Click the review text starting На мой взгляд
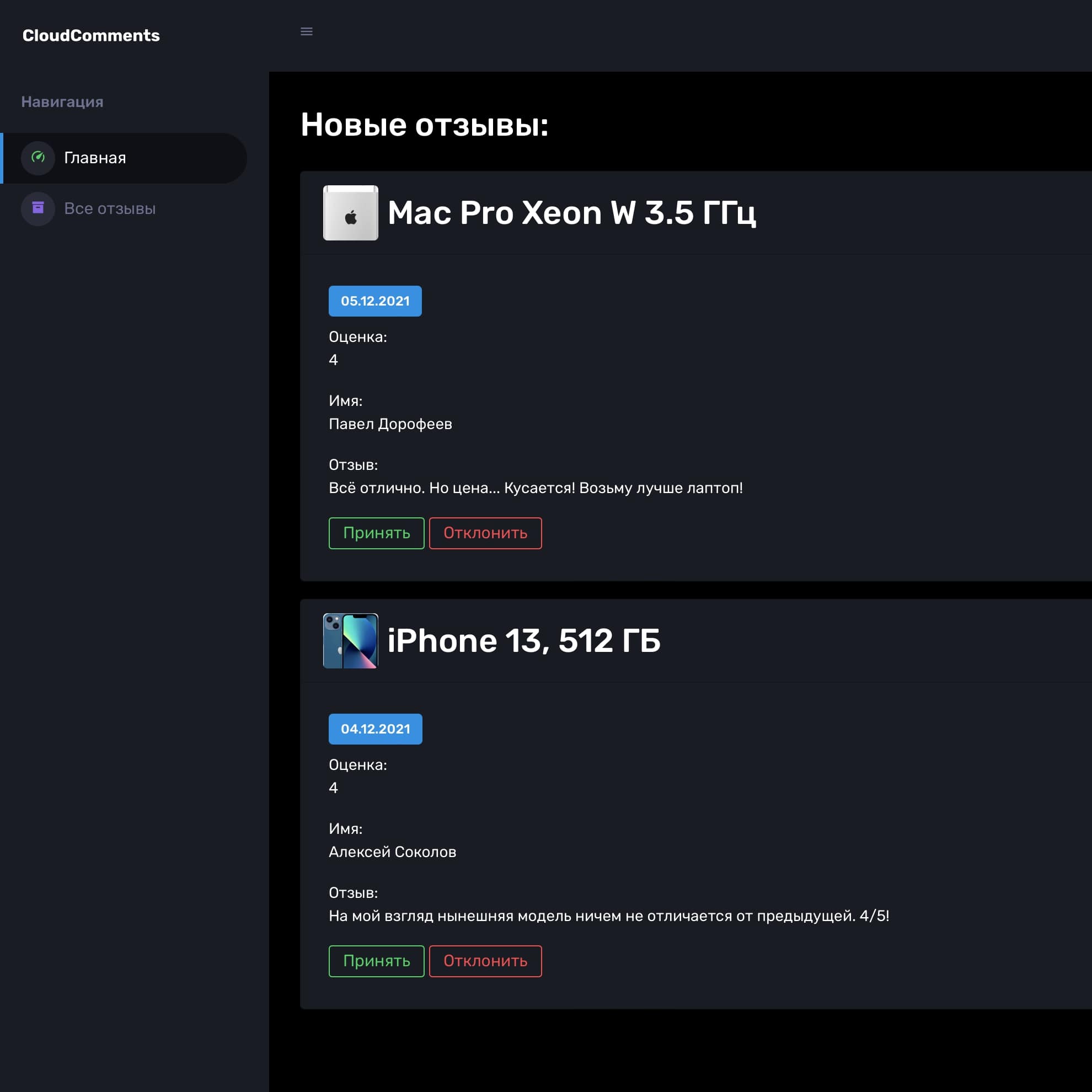 click(609, 916)
